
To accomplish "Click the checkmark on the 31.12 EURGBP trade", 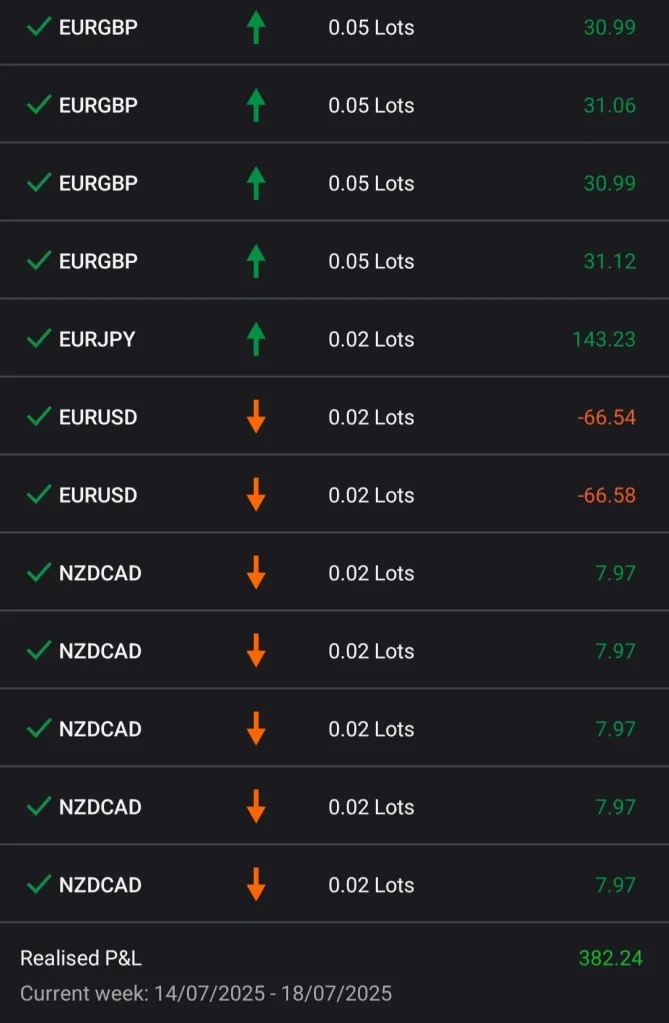I will (39, 261).
